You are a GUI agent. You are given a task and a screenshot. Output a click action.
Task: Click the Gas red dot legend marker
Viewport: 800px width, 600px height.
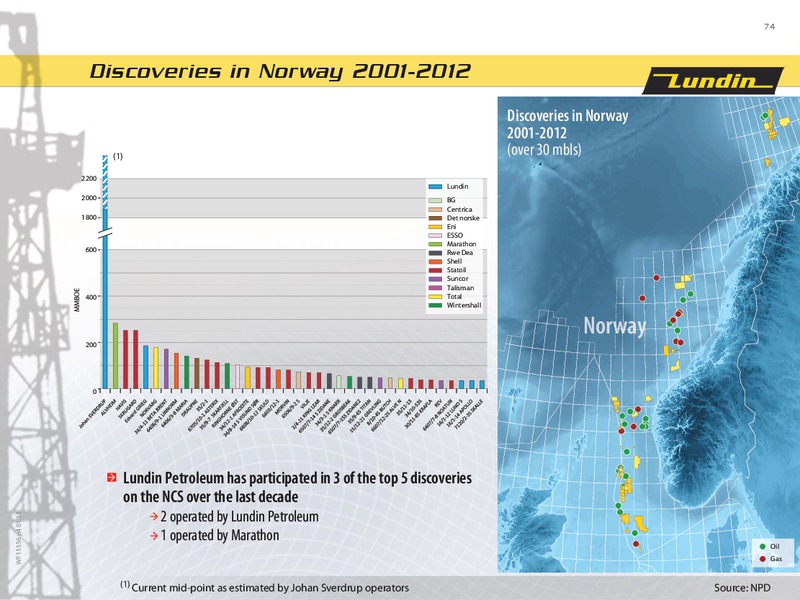[x=763, y=559]
